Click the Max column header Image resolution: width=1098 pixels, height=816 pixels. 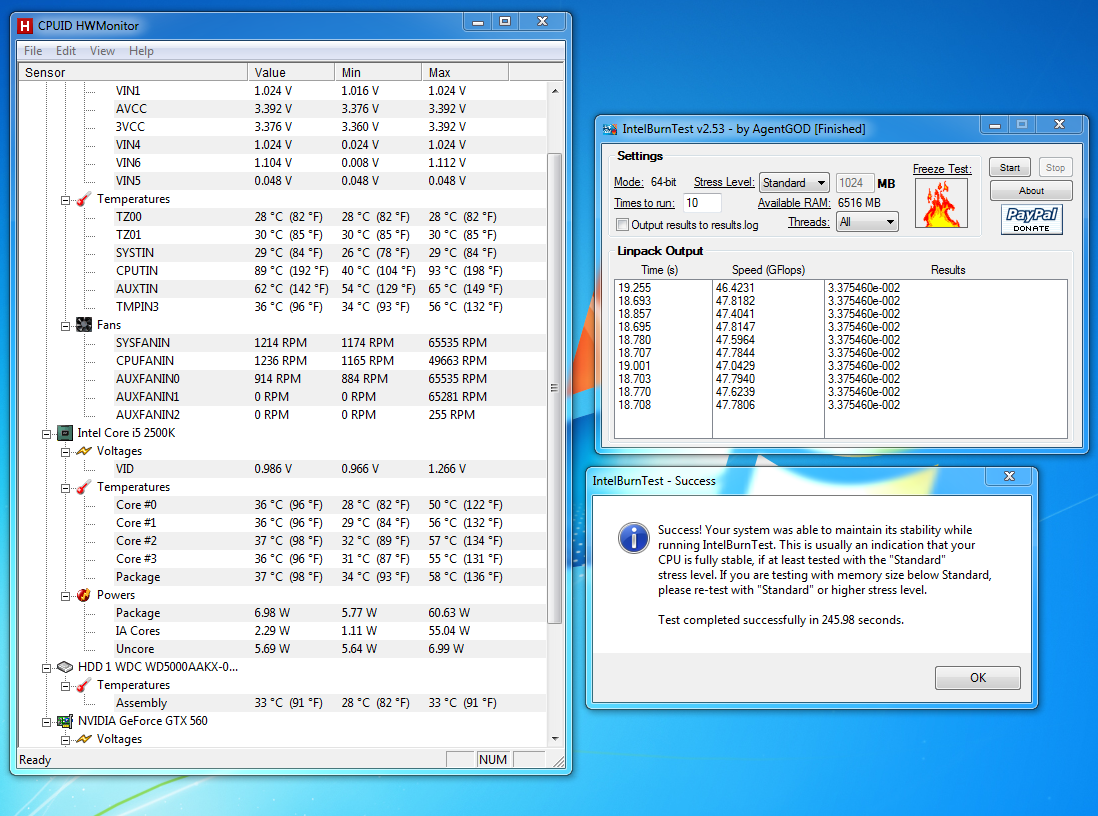[x=465, y=72]
